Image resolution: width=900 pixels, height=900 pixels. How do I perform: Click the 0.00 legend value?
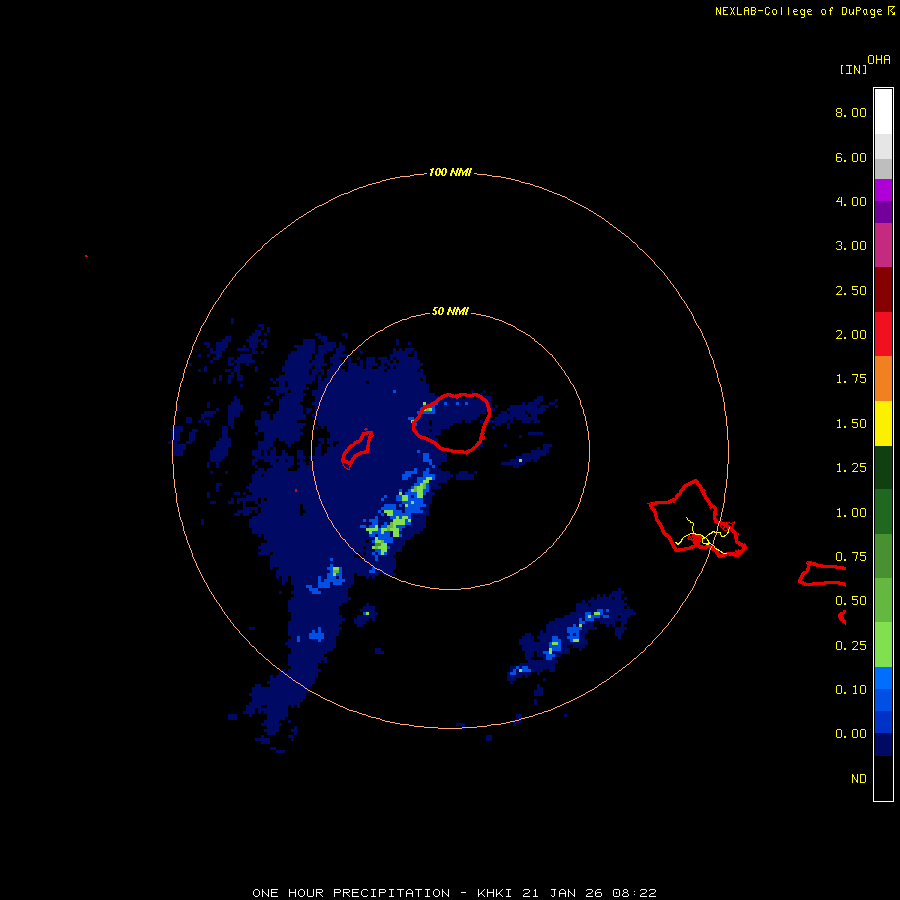(x=851, y=734)
